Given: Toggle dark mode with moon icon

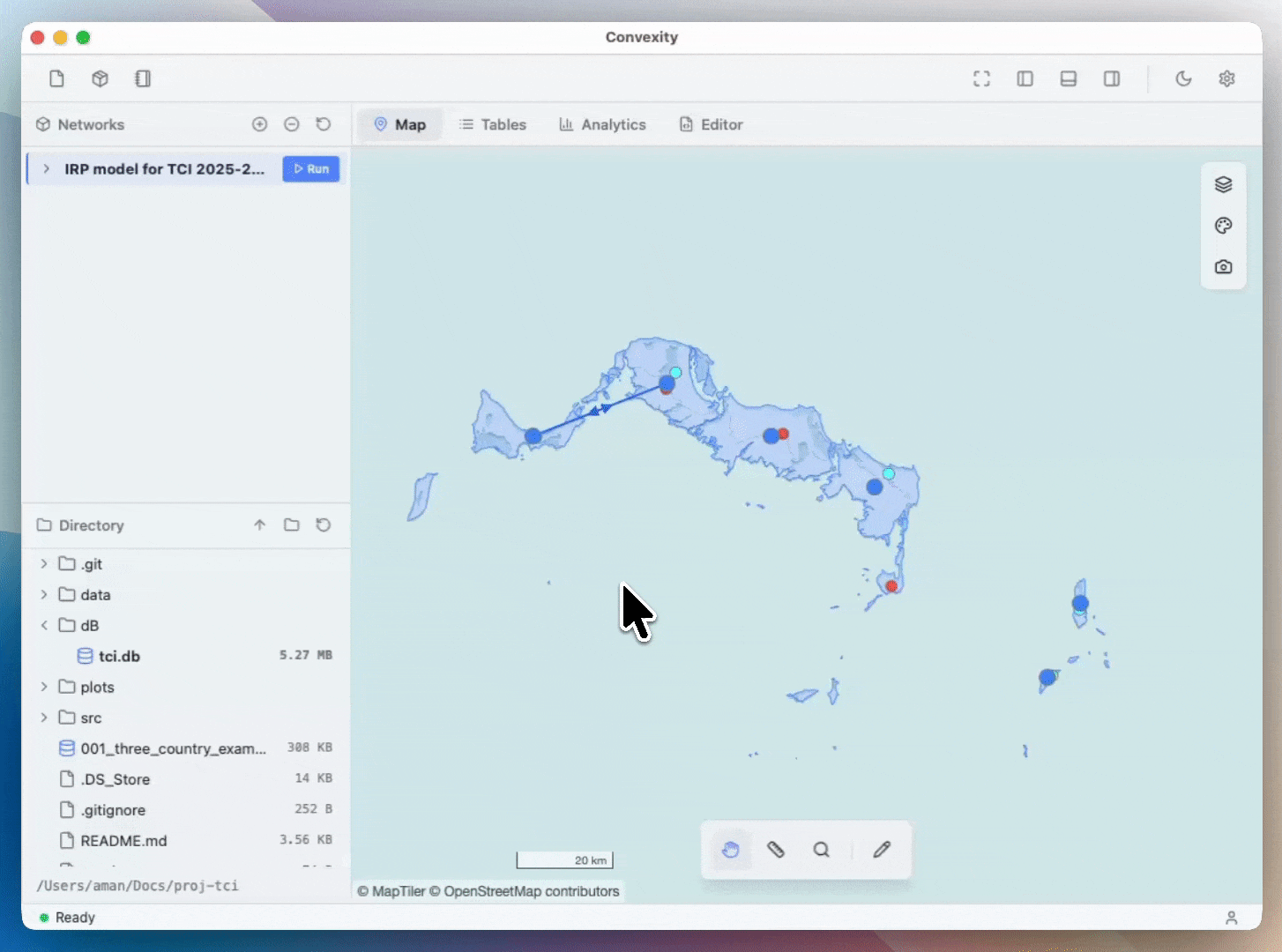Looking at the screenshot, I should [1183, 79].
